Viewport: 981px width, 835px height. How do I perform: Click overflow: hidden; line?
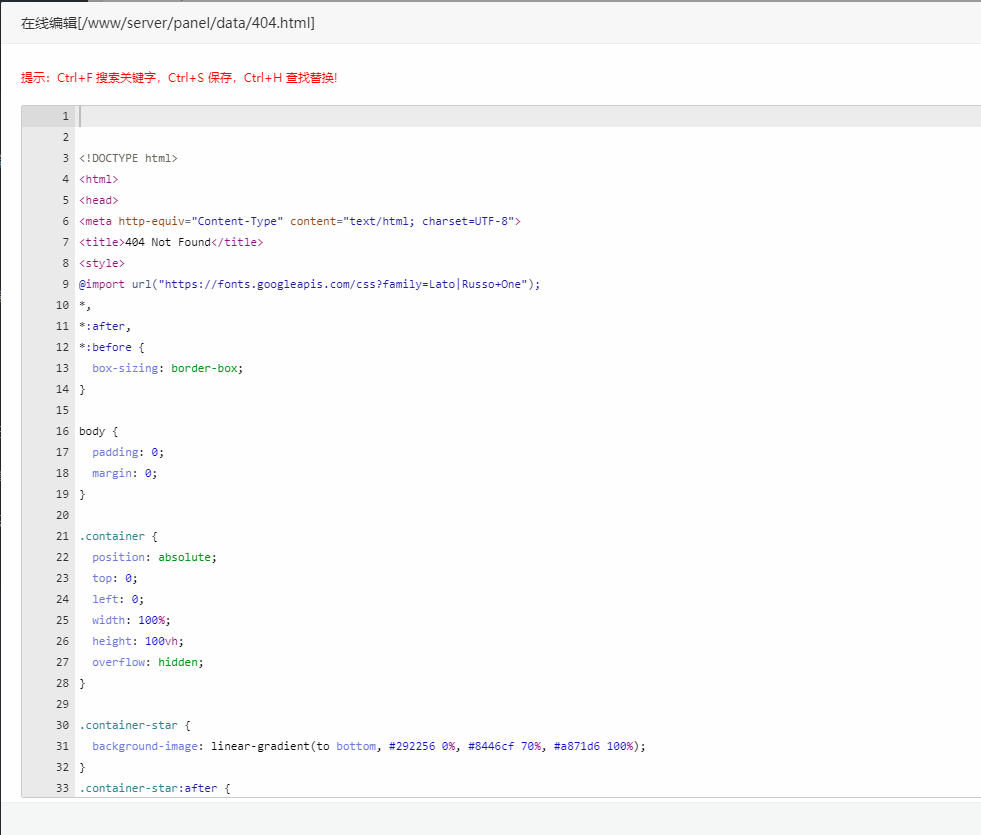148,662
